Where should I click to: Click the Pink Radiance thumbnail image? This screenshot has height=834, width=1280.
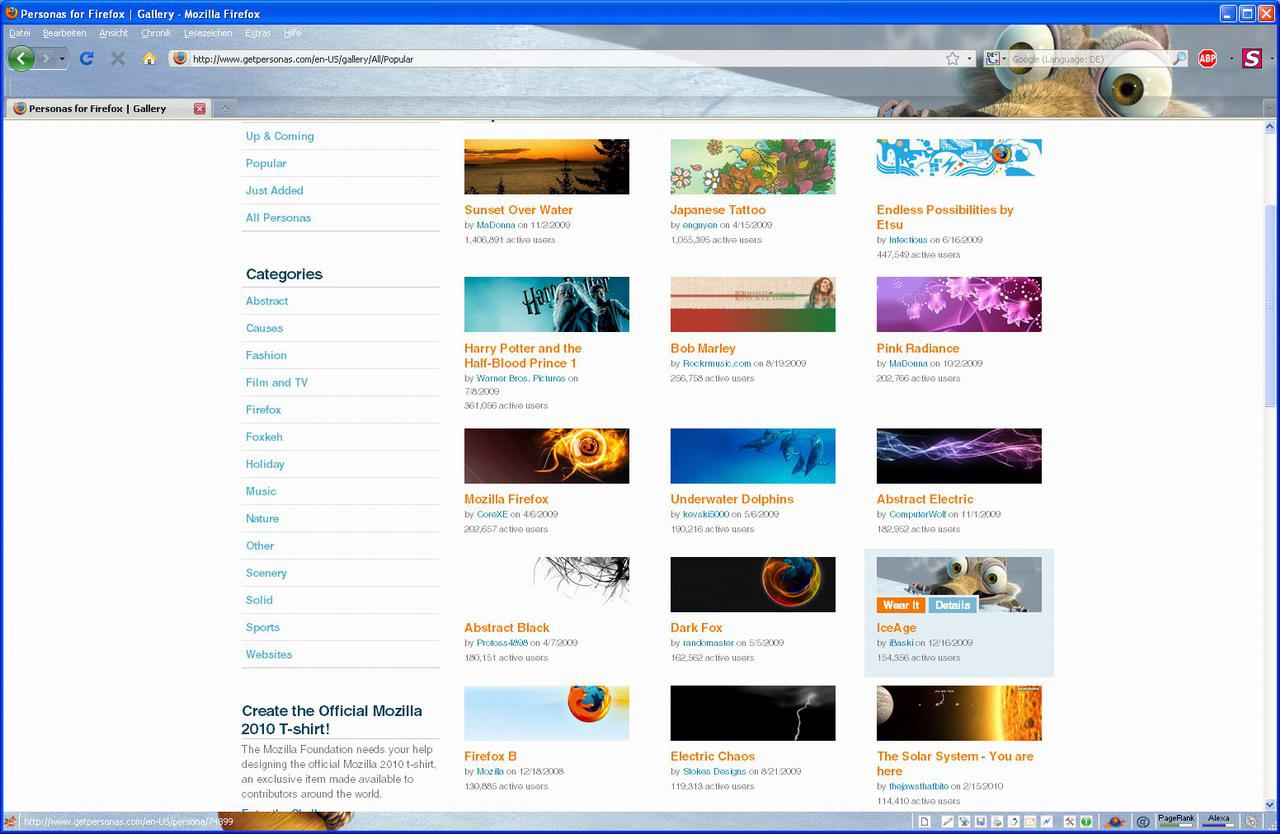click(959, 304)
